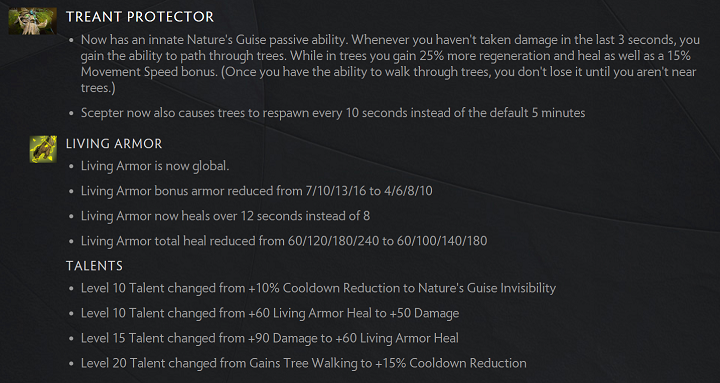The height and width of the screenshot is (383, 720).
Task: Click Level 20 +15% Cooldown Reduction talent line
Action: (304, 363)
